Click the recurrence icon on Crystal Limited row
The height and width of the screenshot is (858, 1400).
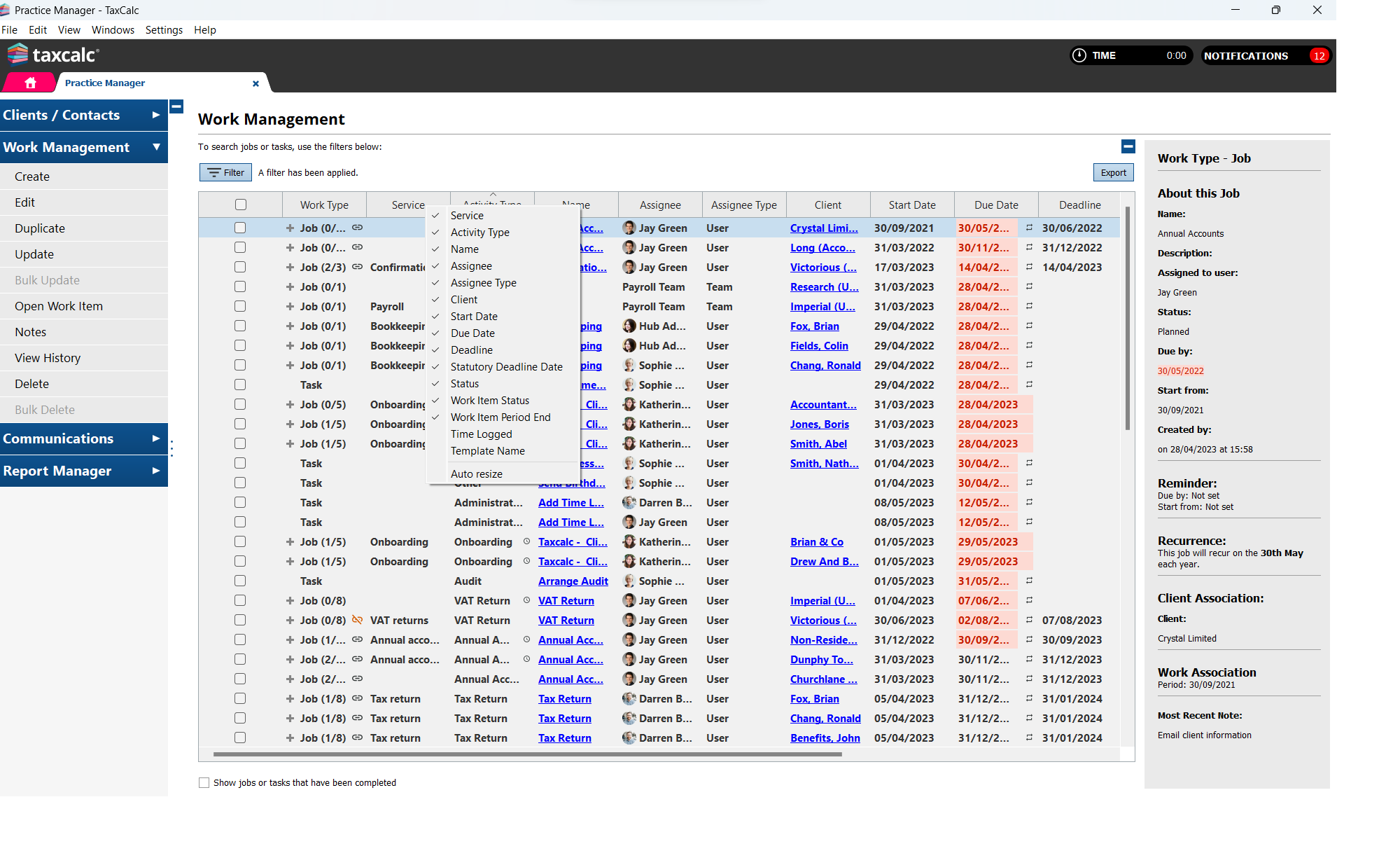[1029, 228]
